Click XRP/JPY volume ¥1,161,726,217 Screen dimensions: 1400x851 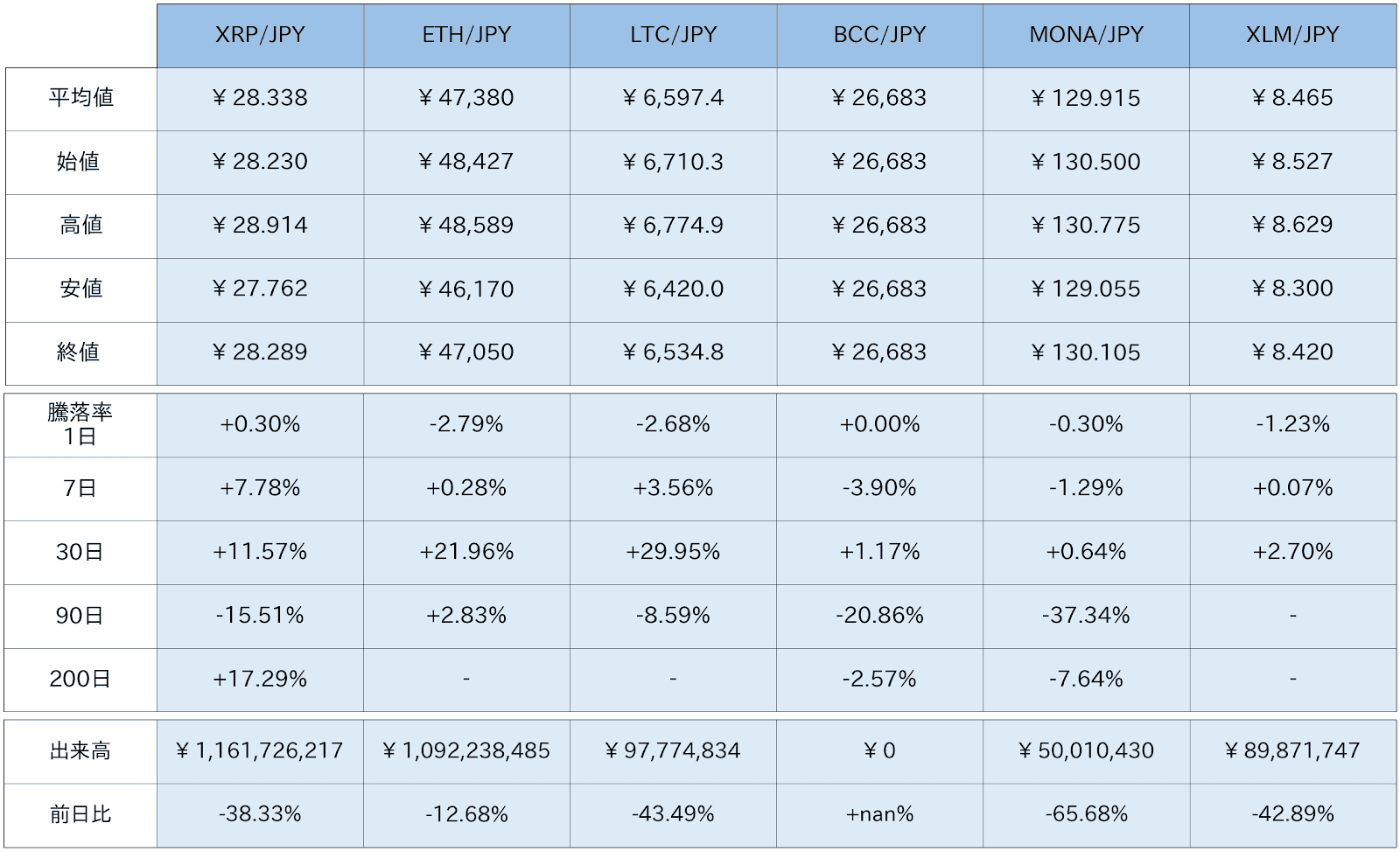point(260,750)
